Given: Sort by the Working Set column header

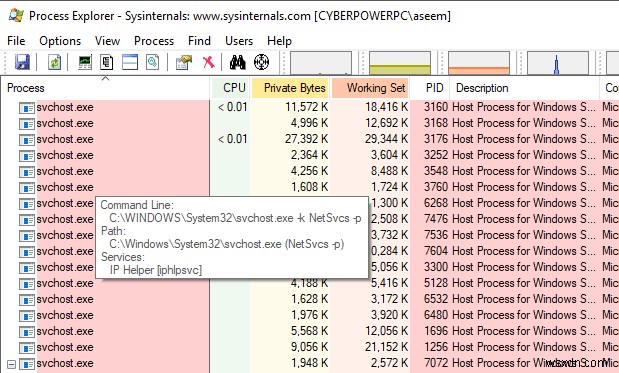Looking at the screenshot, I should [371, 88].
